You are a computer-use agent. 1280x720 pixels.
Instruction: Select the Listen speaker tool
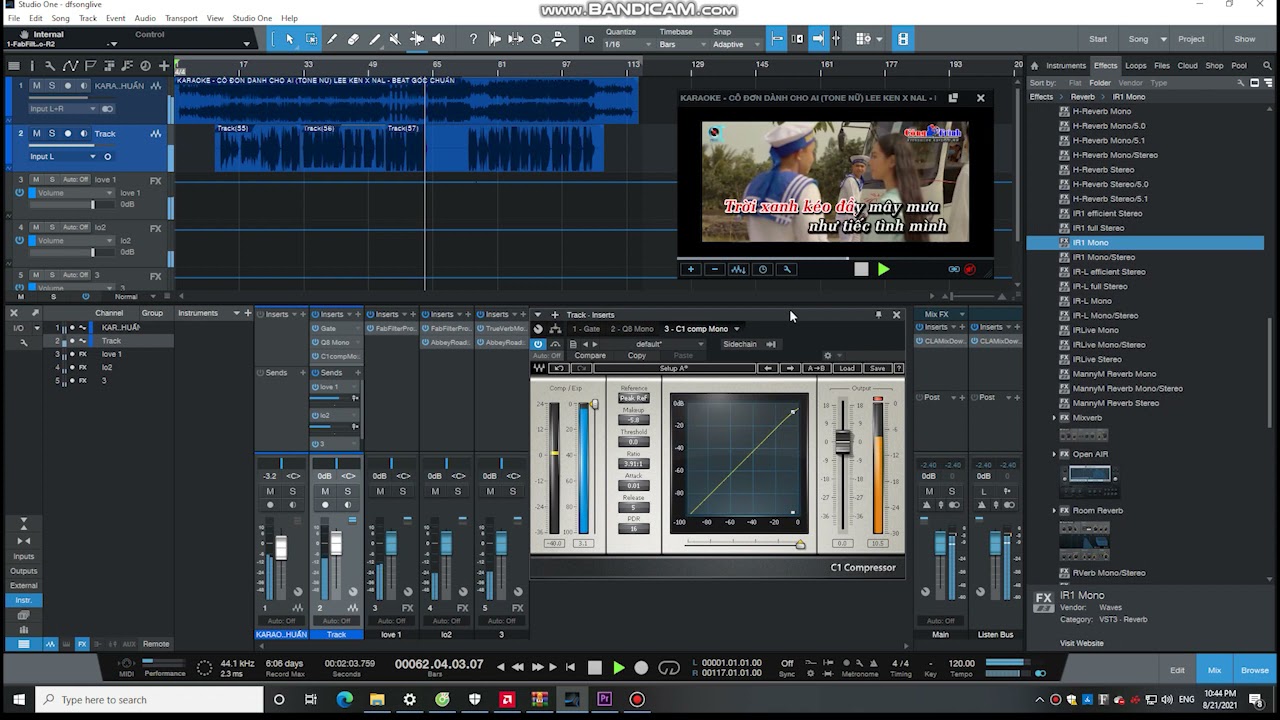point(438,39)
